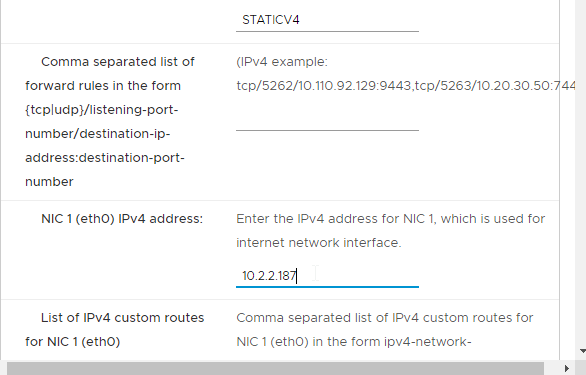Viewport: 586px width, 375px height.
Task: Click 'NIC 1 (eth0) in the form ipv4-network-' text
Action: point(354,342)
